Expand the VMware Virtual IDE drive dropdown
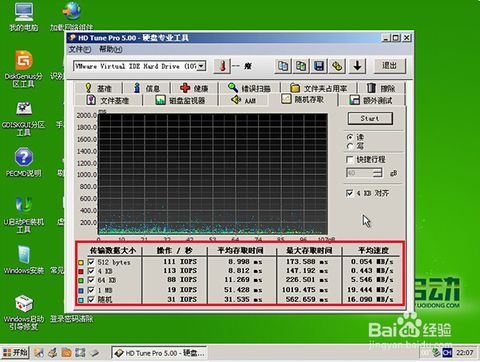480x362 pixels. (x=201, y=66)
